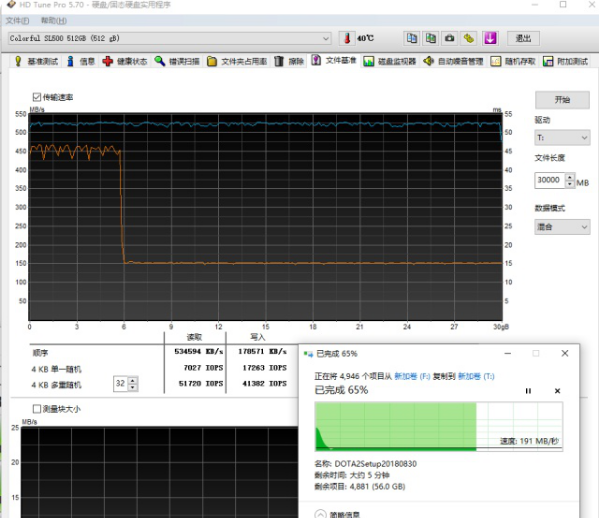Click the copy-to-clipboard toolbar icon

pos(411,38)
